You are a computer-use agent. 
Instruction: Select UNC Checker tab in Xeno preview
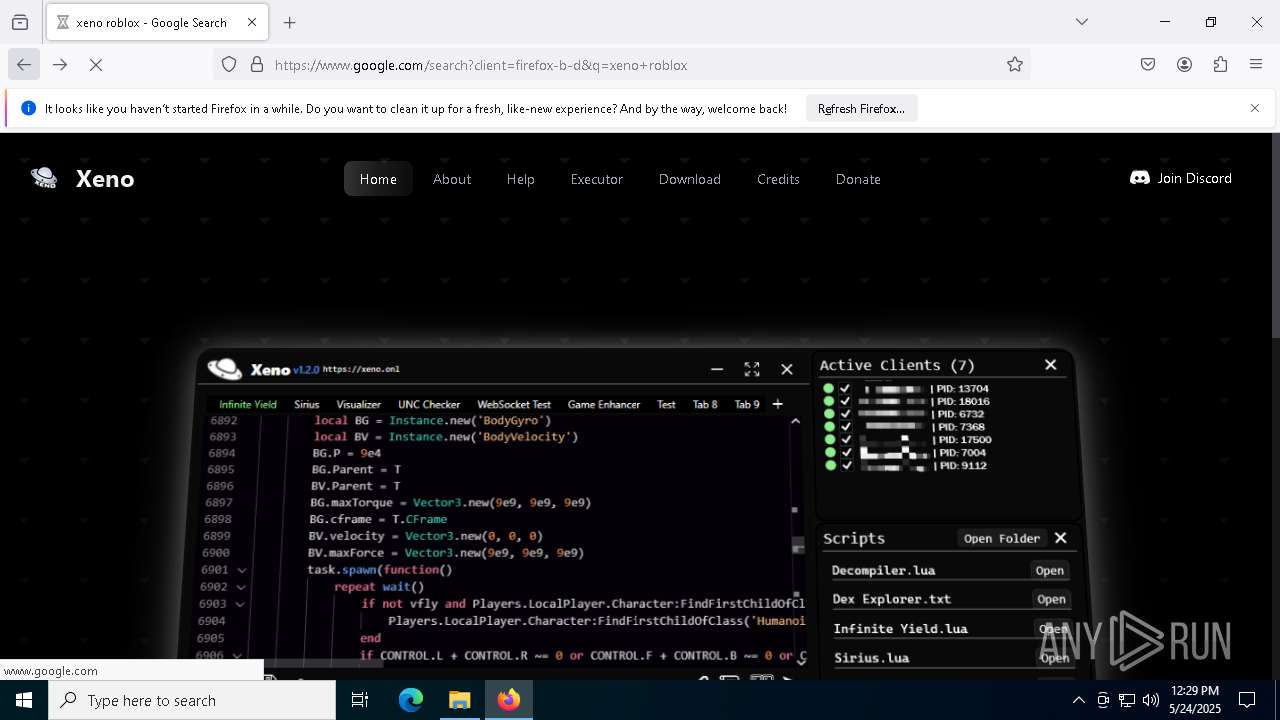[x=429, y=404]
